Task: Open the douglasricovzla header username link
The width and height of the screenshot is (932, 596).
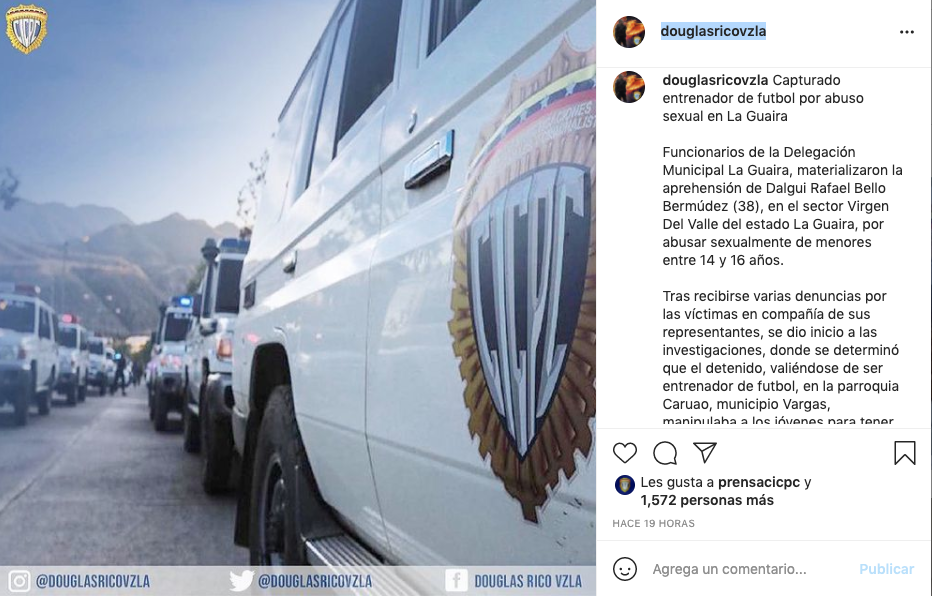Action: click(x=713, y=31)
